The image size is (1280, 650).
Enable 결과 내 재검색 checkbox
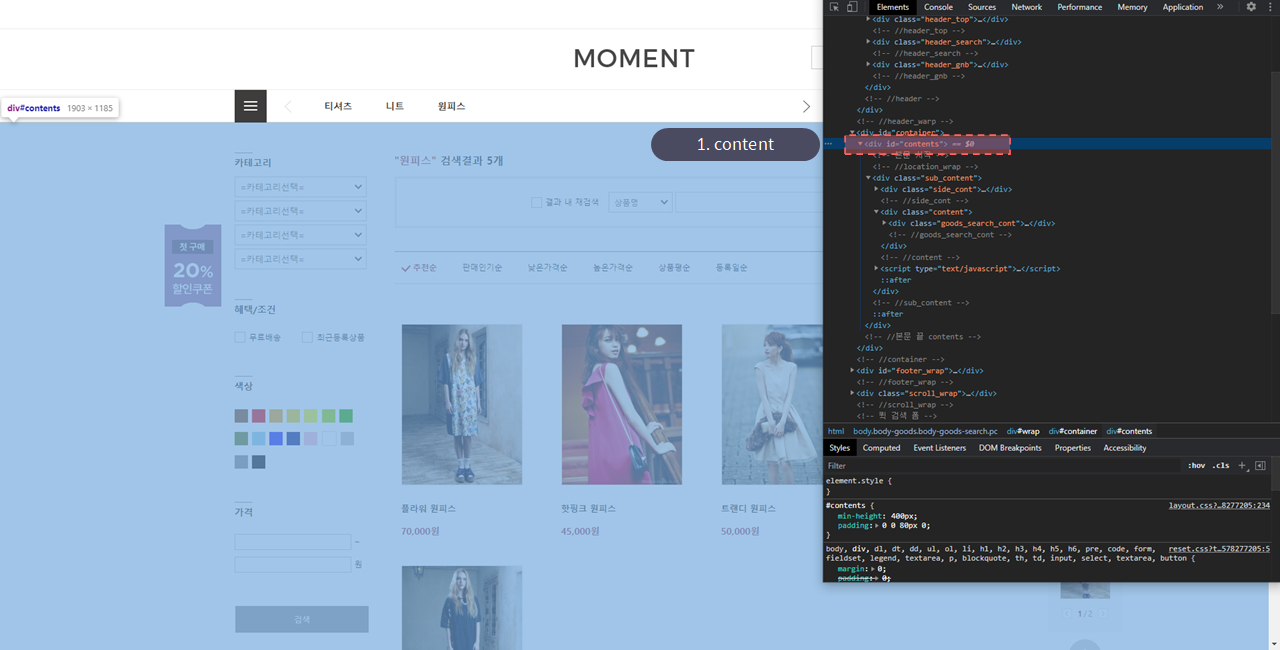point(537,202)
